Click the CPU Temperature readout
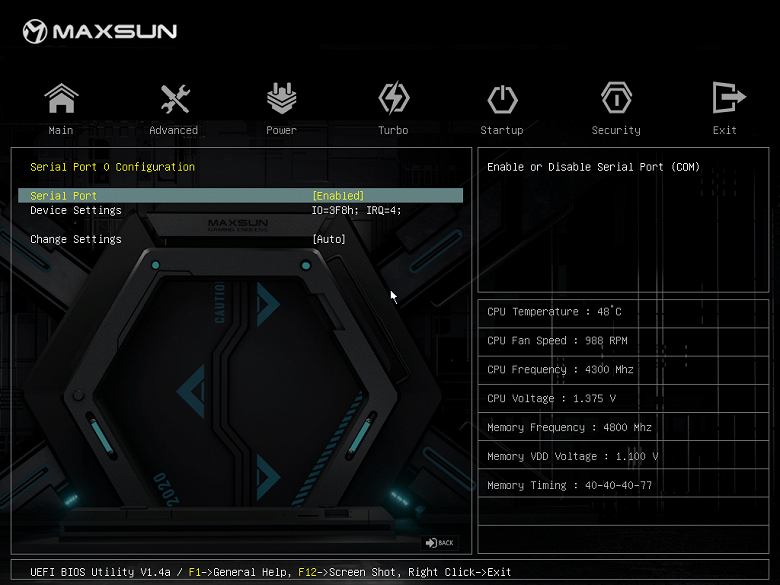The image size is (780, 585). point(554,312)
